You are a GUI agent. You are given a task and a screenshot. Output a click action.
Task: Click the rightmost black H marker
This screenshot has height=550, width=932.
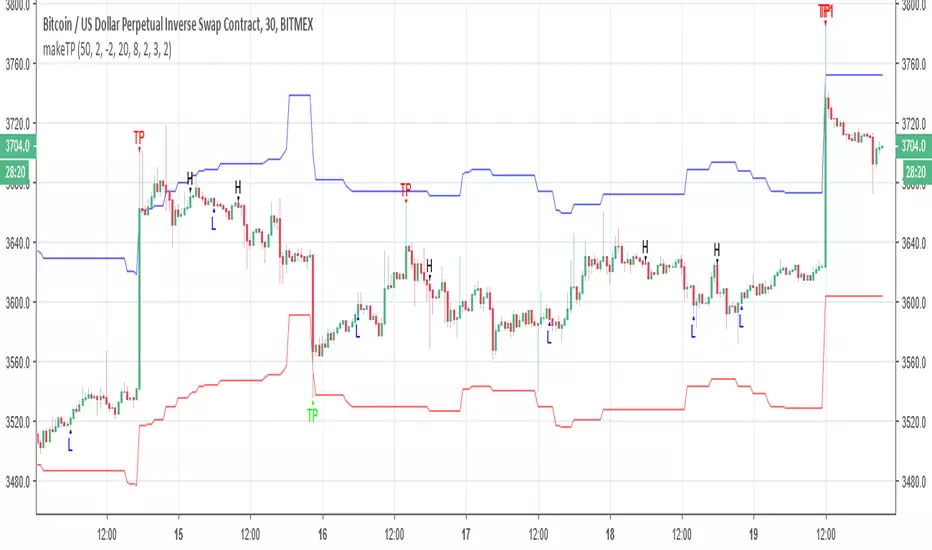pyautogui.click(x=717, y=249)
